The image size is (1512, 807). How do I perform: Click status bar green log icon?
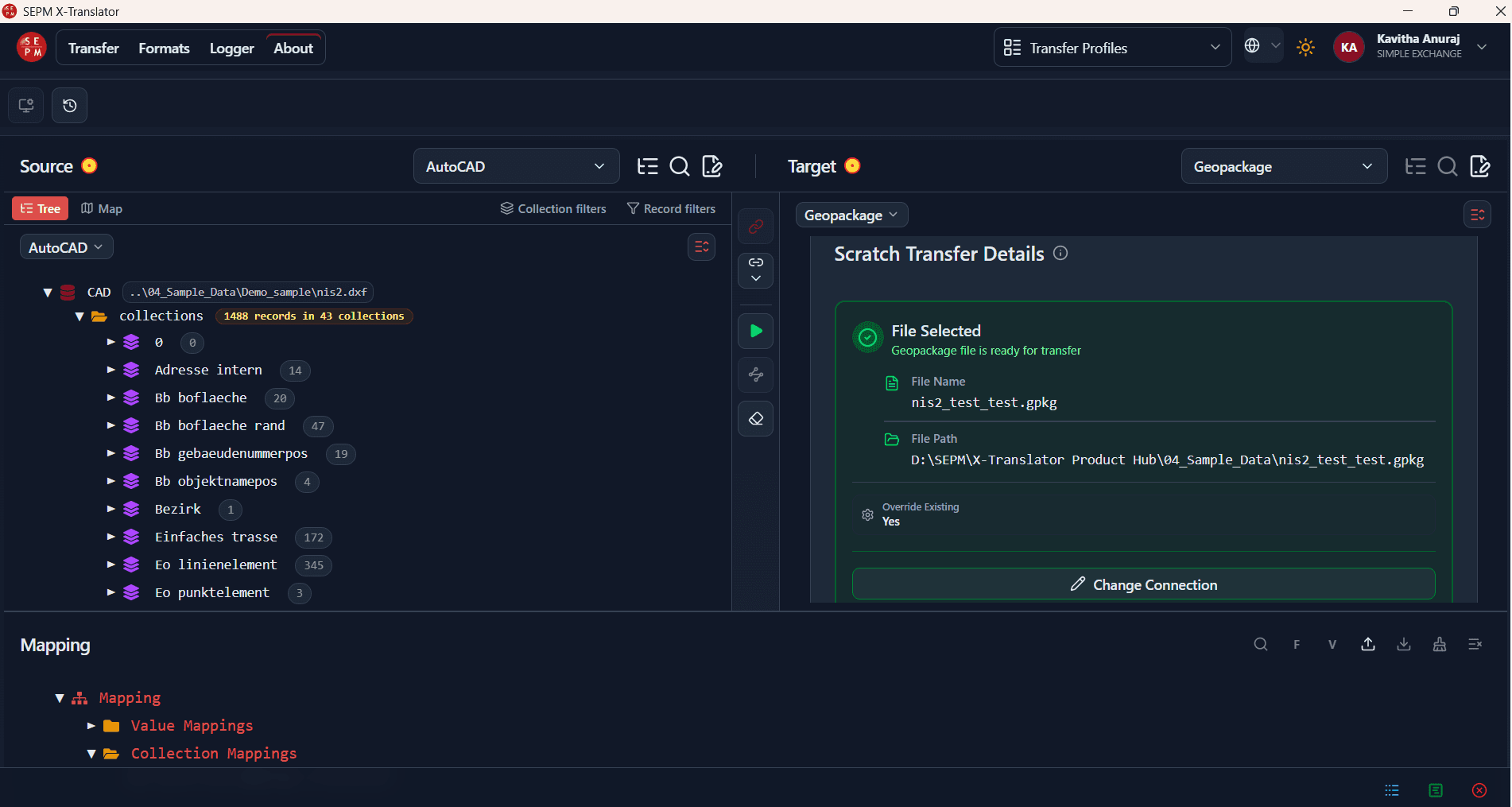point(1436,790)
